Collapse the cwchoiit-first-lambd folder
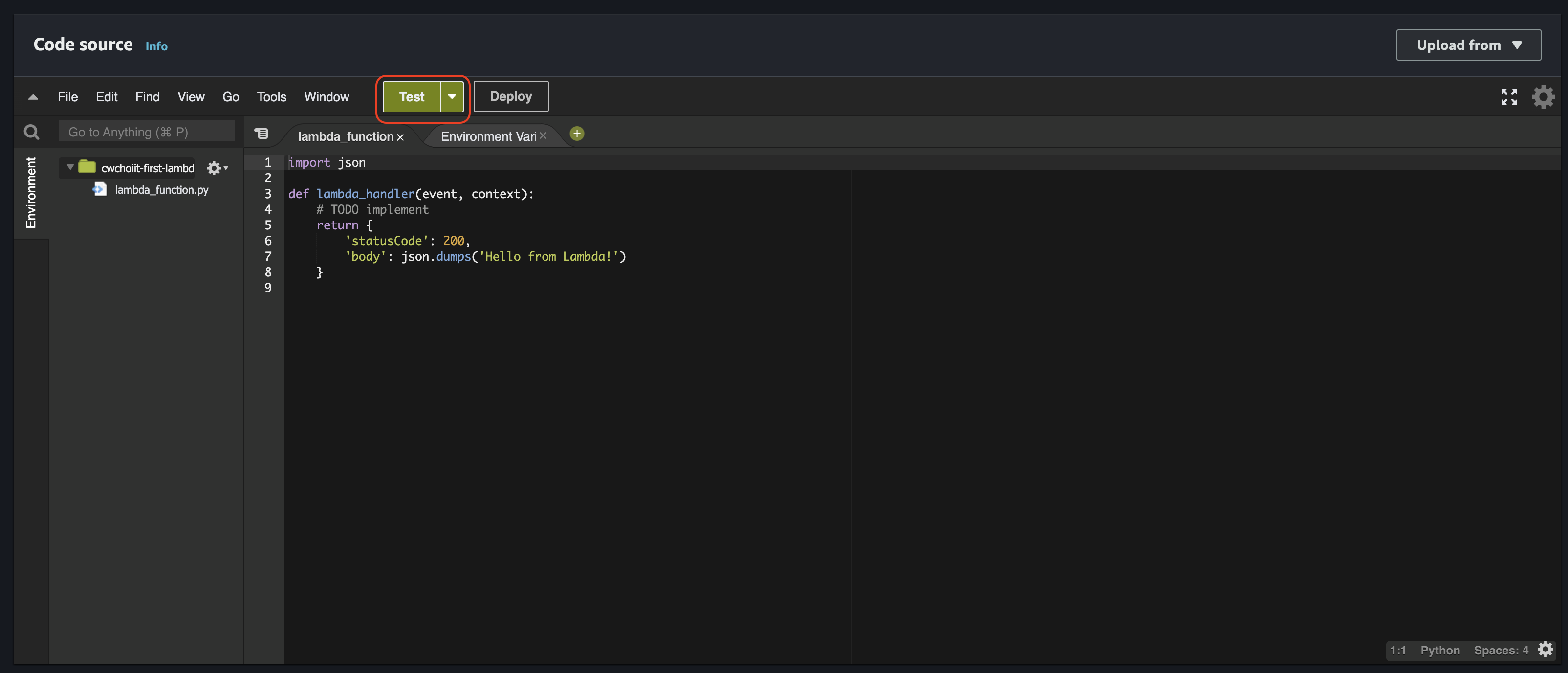Viewport: 1568px width, 673px height. pos(70,167)
